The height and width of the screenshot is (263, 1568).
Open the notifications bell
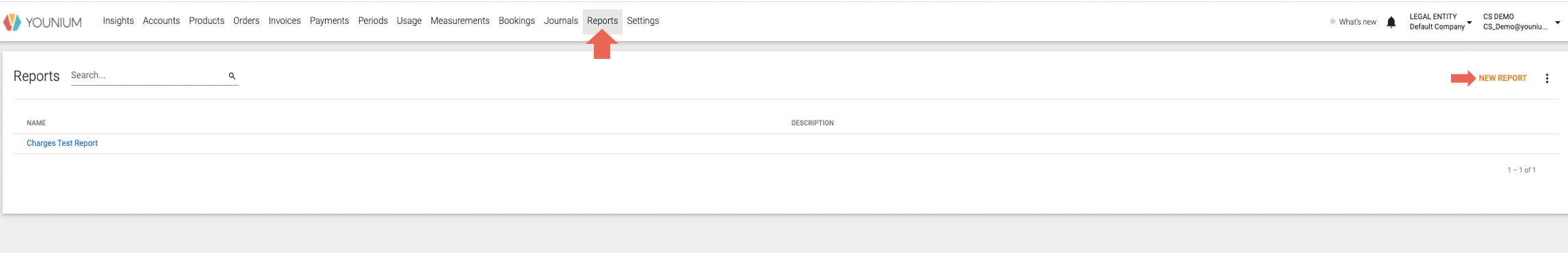[1391, 22]
